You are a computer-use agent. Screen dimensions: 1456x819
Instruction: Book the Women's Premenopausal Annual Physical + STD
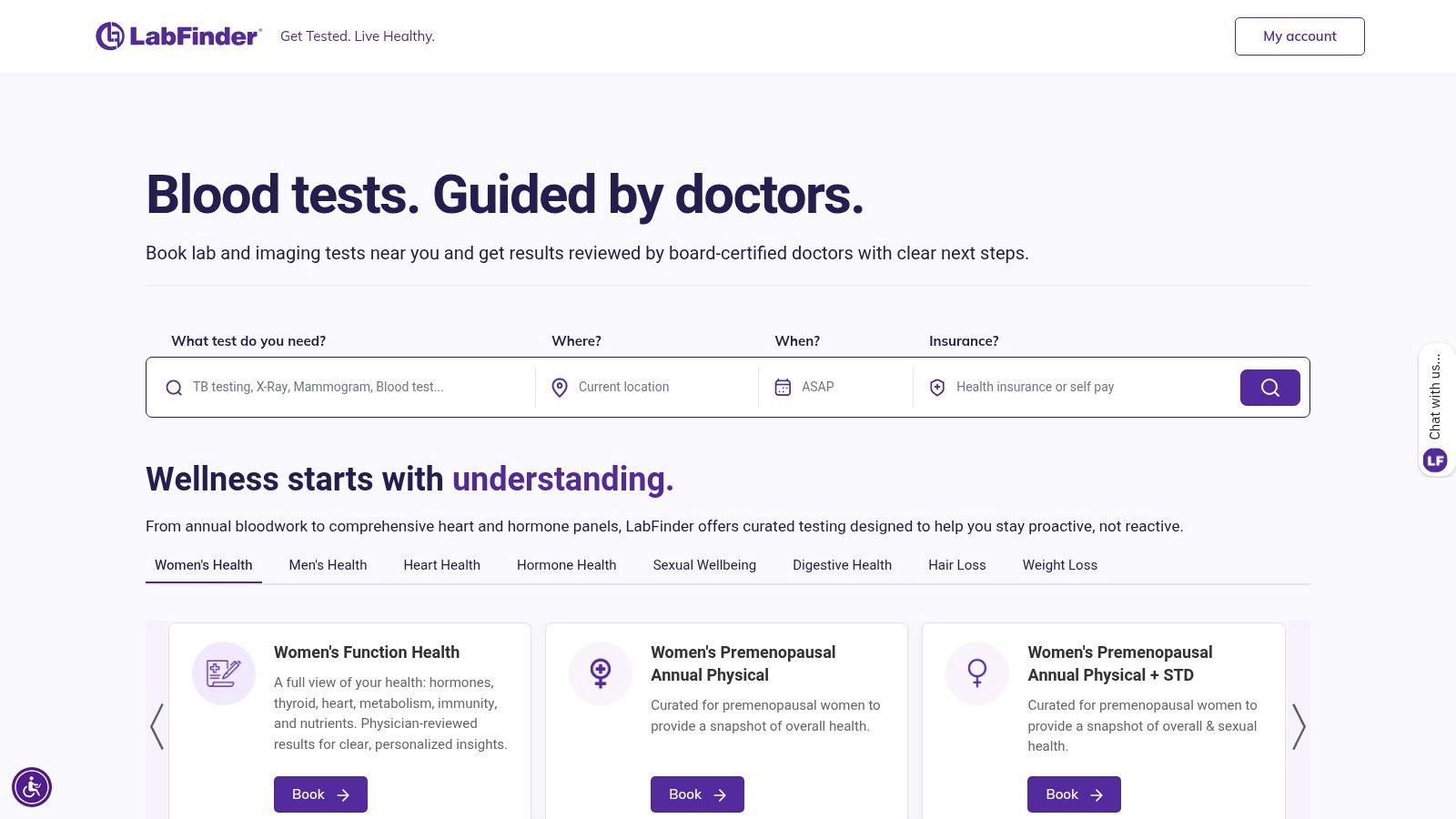pyautogui.click(x=1074, y=794)
